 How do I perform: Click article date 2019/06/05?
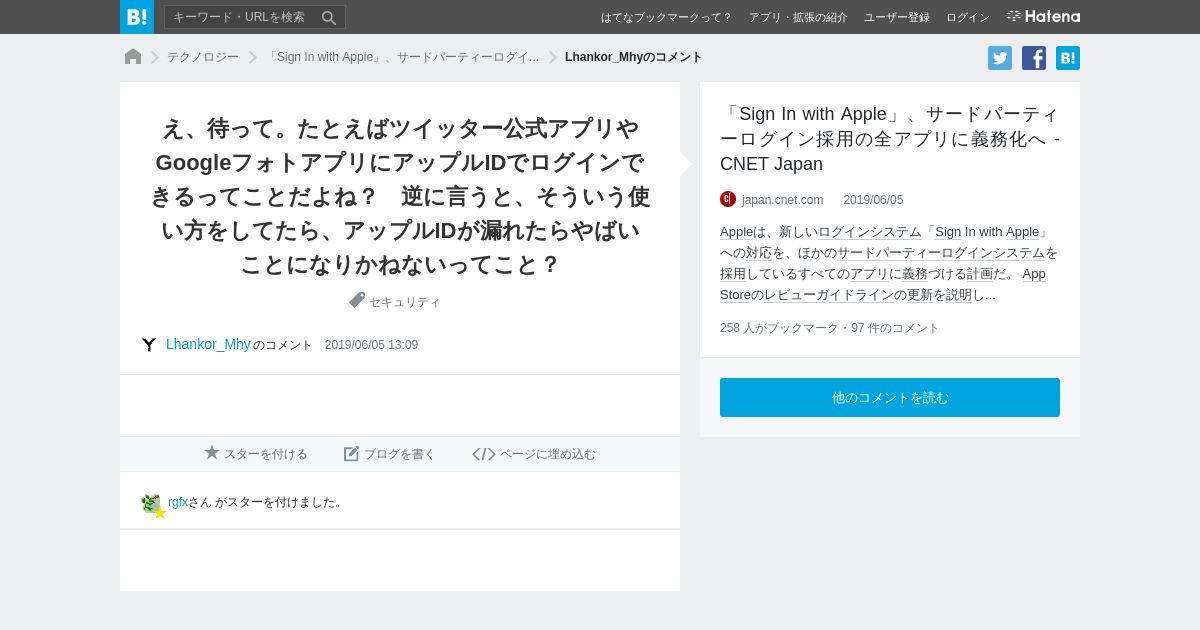(x=873, y=200)
